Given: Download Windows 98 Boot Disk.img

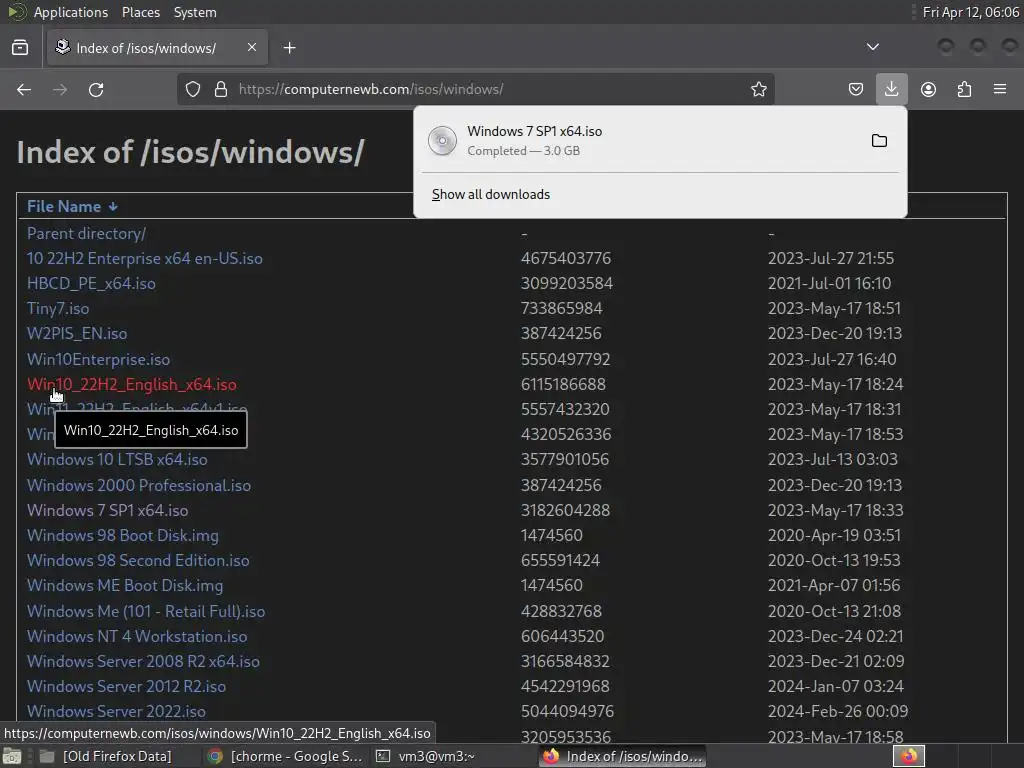Looking at the screenshot, I should [x=123, y=536].
